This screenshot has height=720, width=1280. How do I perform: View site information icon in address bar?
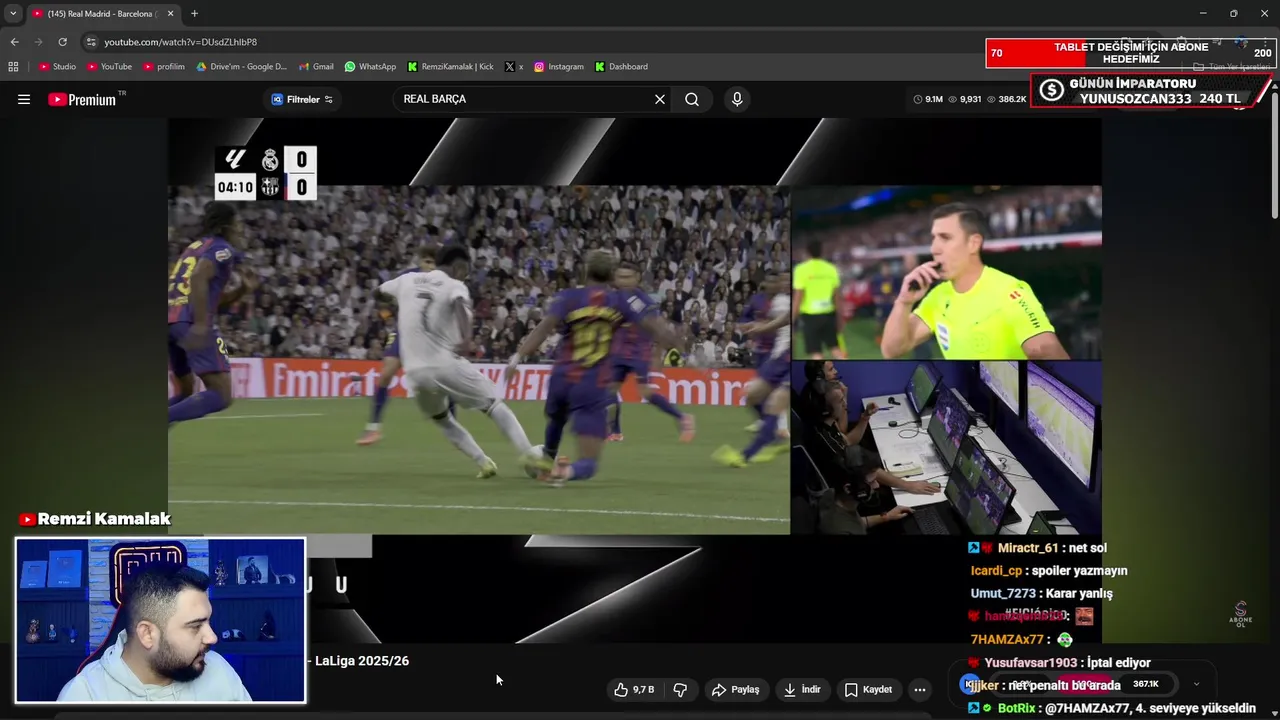point(91,42)
